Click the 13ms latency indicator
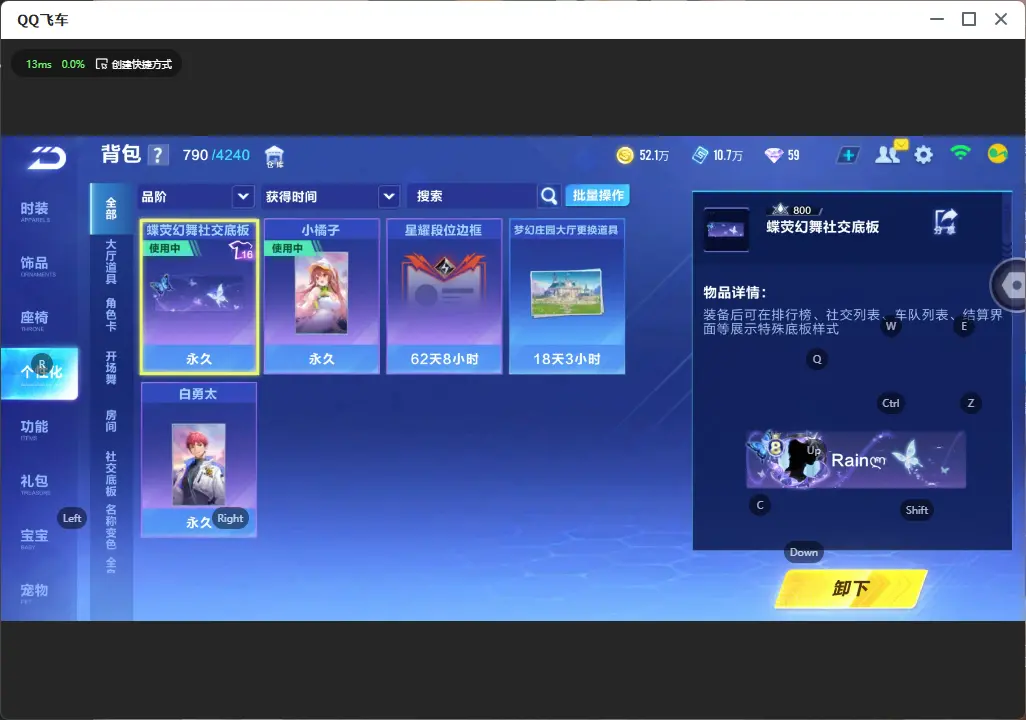This screenshot has height=720, width=1026. pyautogui.click(x=39, y=64)
